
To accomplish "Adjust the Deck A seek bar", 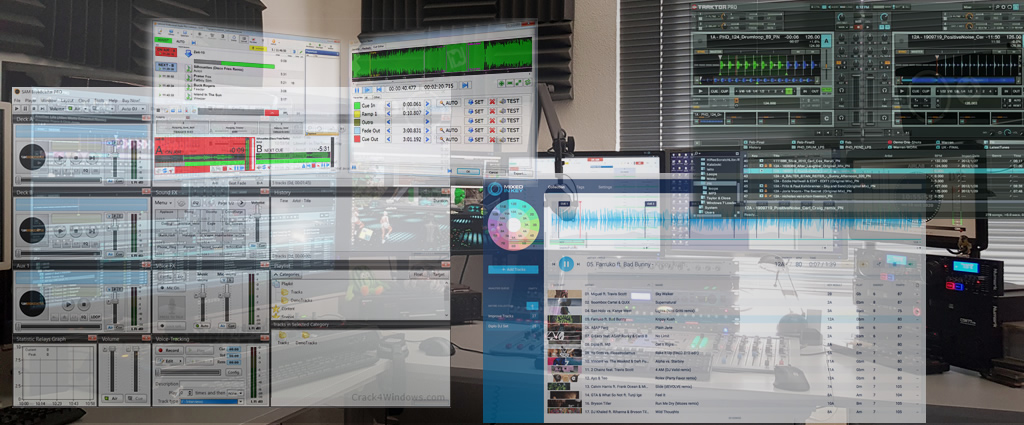I will point(60,179).
